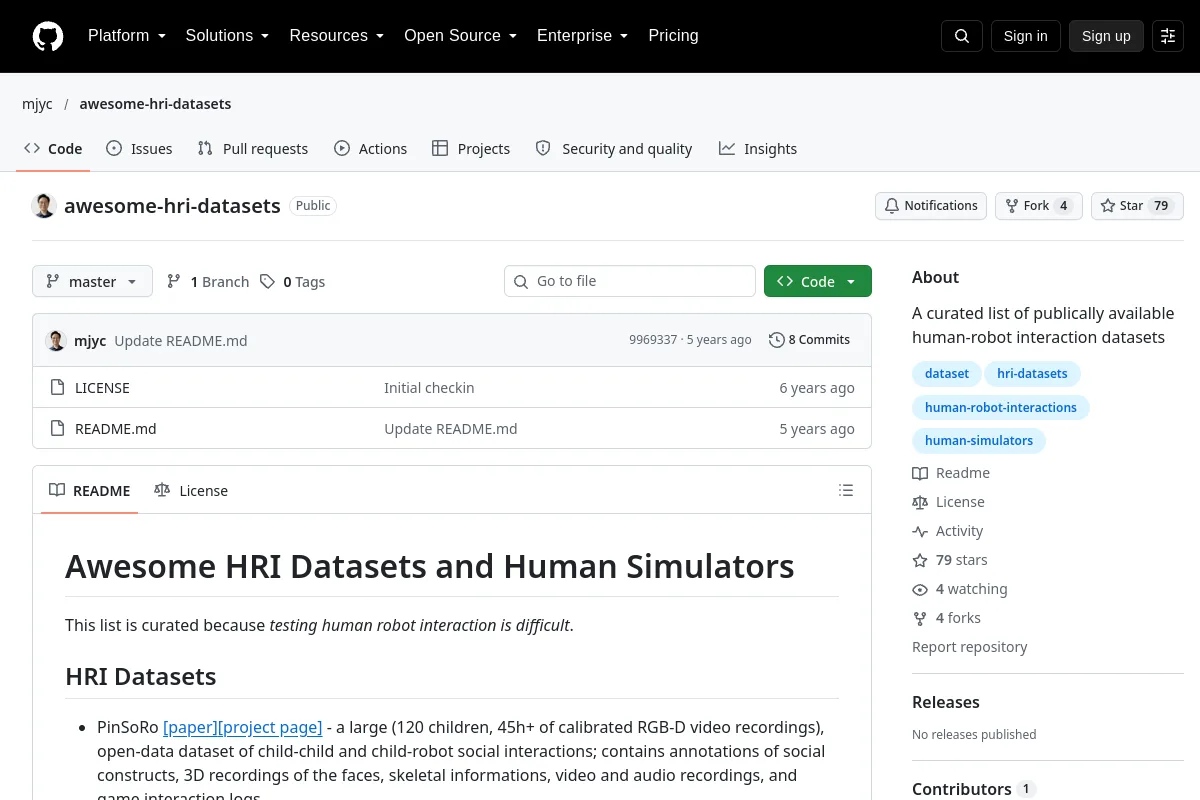The height and width of the screenshot is (800, 1200).
Task: View the 79 stars link
Action: pos(950,560)
